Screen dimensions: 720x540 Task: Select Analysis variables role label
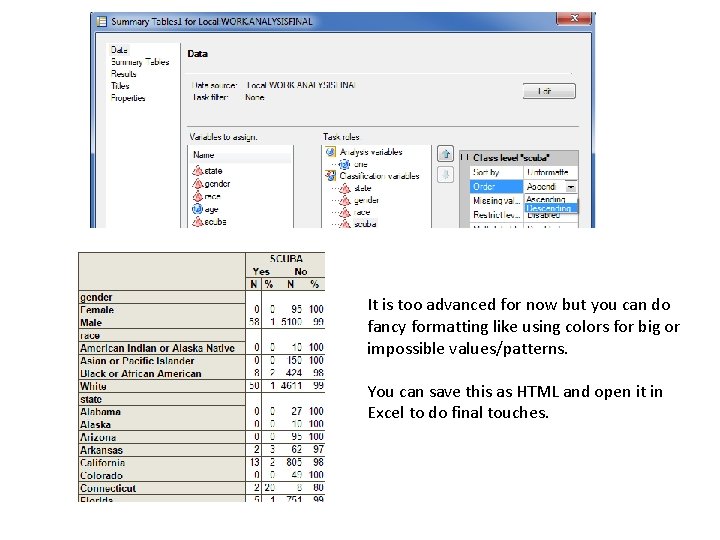pos(371,152)
